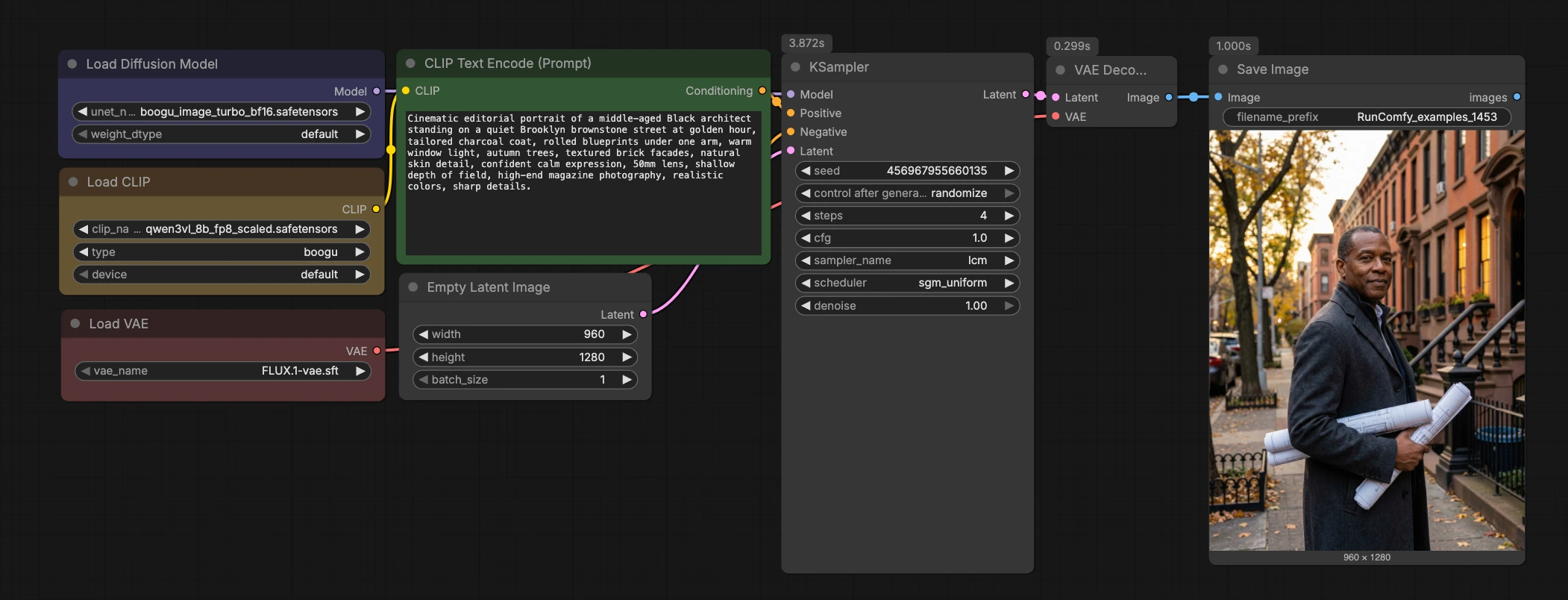Click Save Image images output socket
Viewport: 1568px width, 600px height.
click(x=1517, y=97)
